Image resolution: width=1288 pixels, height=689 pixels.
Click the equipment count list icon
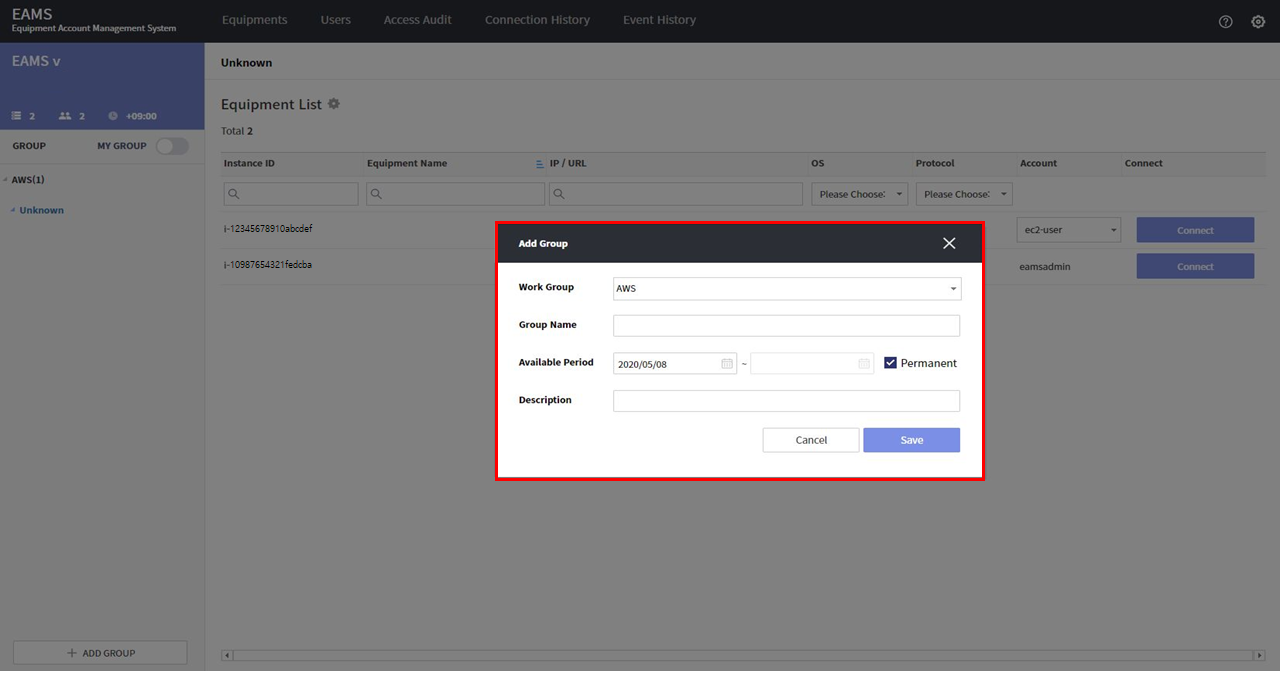click(x=17, y=116)
